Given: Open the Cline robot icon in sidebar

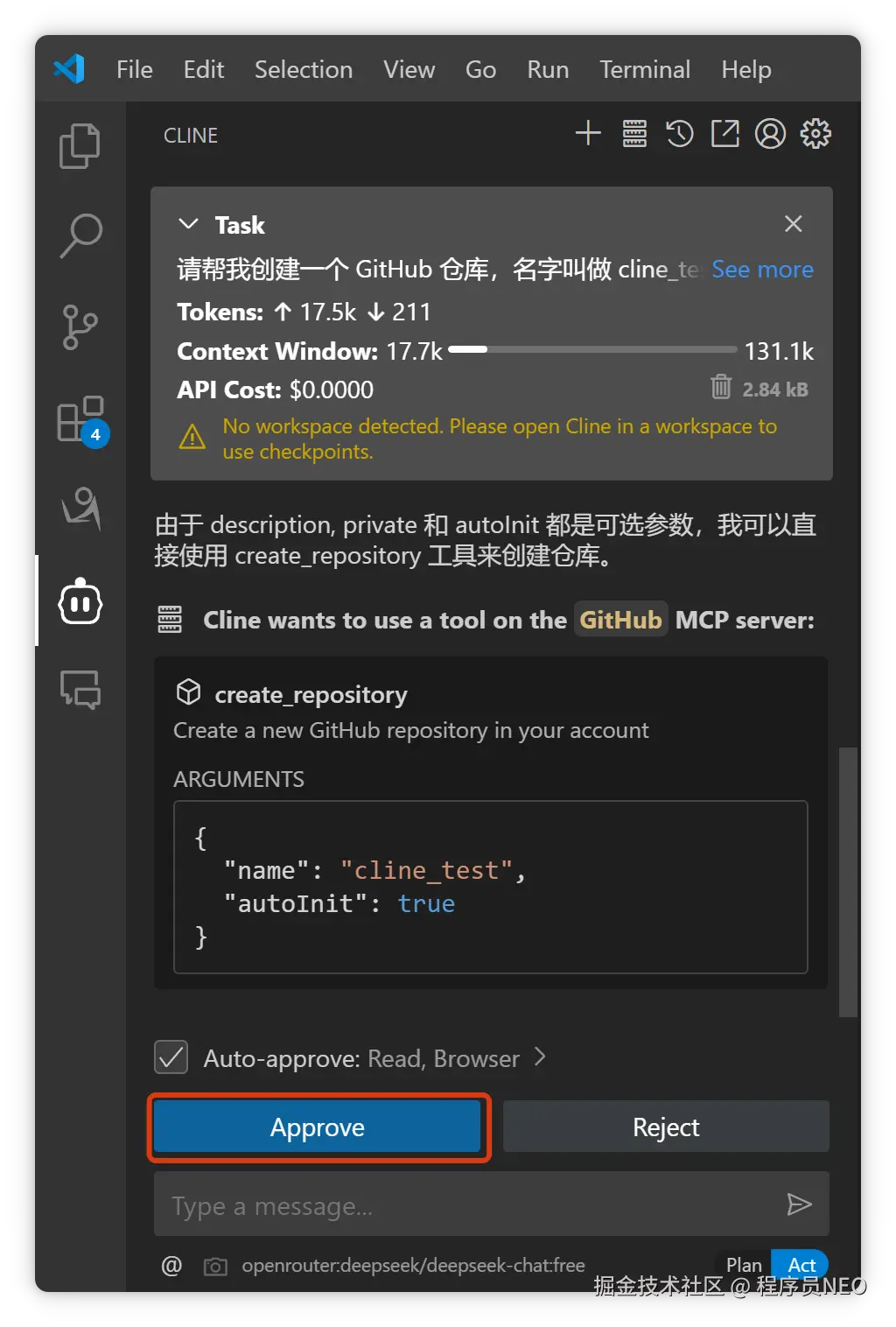Looking at the screenshot, I should pyautogui.click(x=80, y=602).
